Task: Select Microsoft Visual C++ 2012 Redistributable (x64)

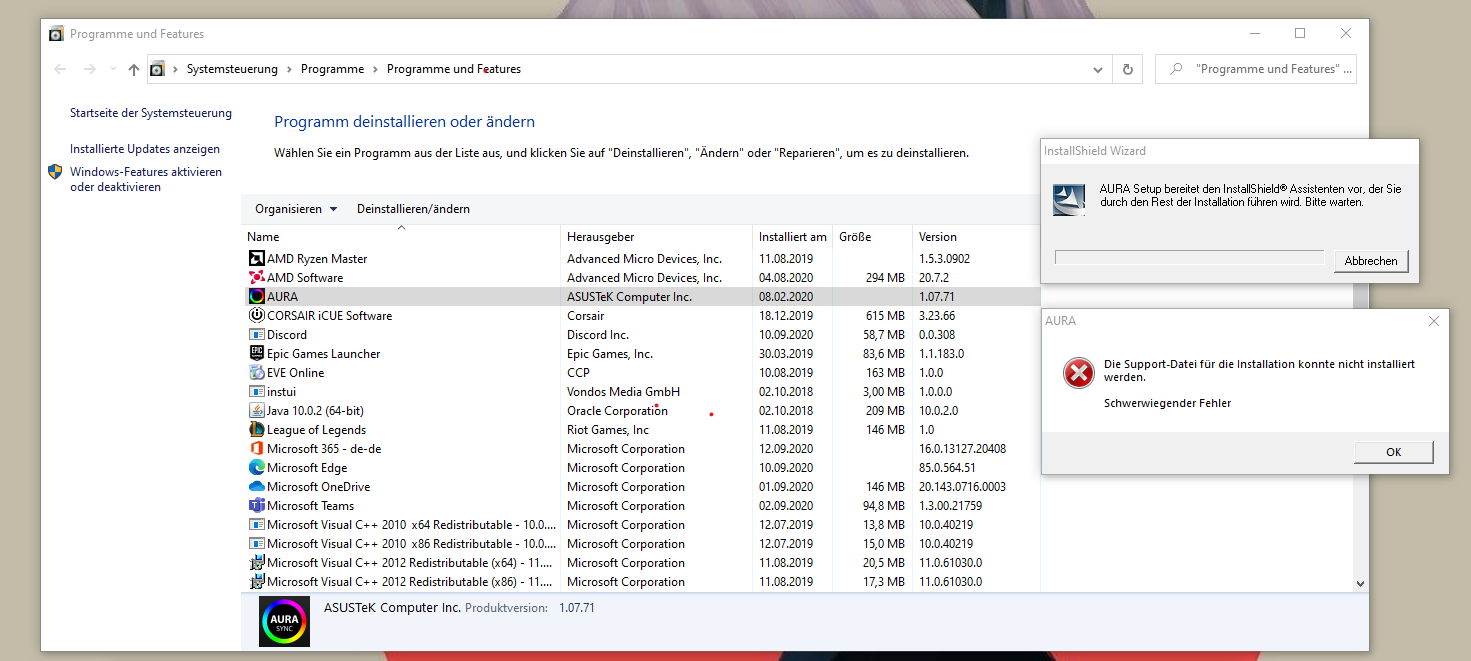Action: click(x=411, y=563)
